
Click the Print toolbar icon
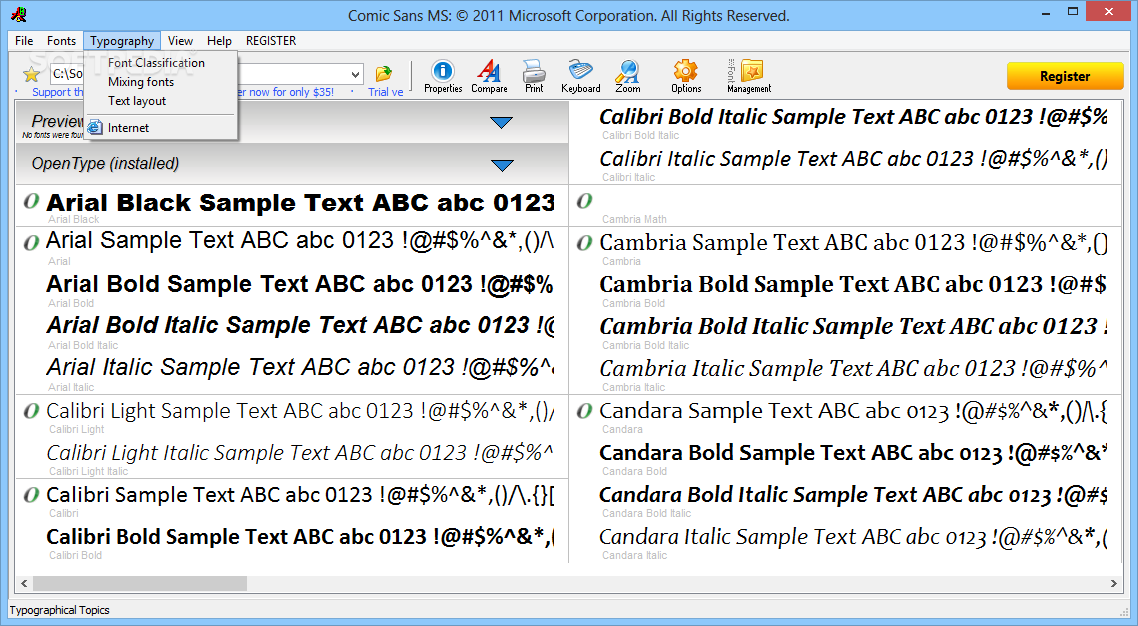[534, 76]
